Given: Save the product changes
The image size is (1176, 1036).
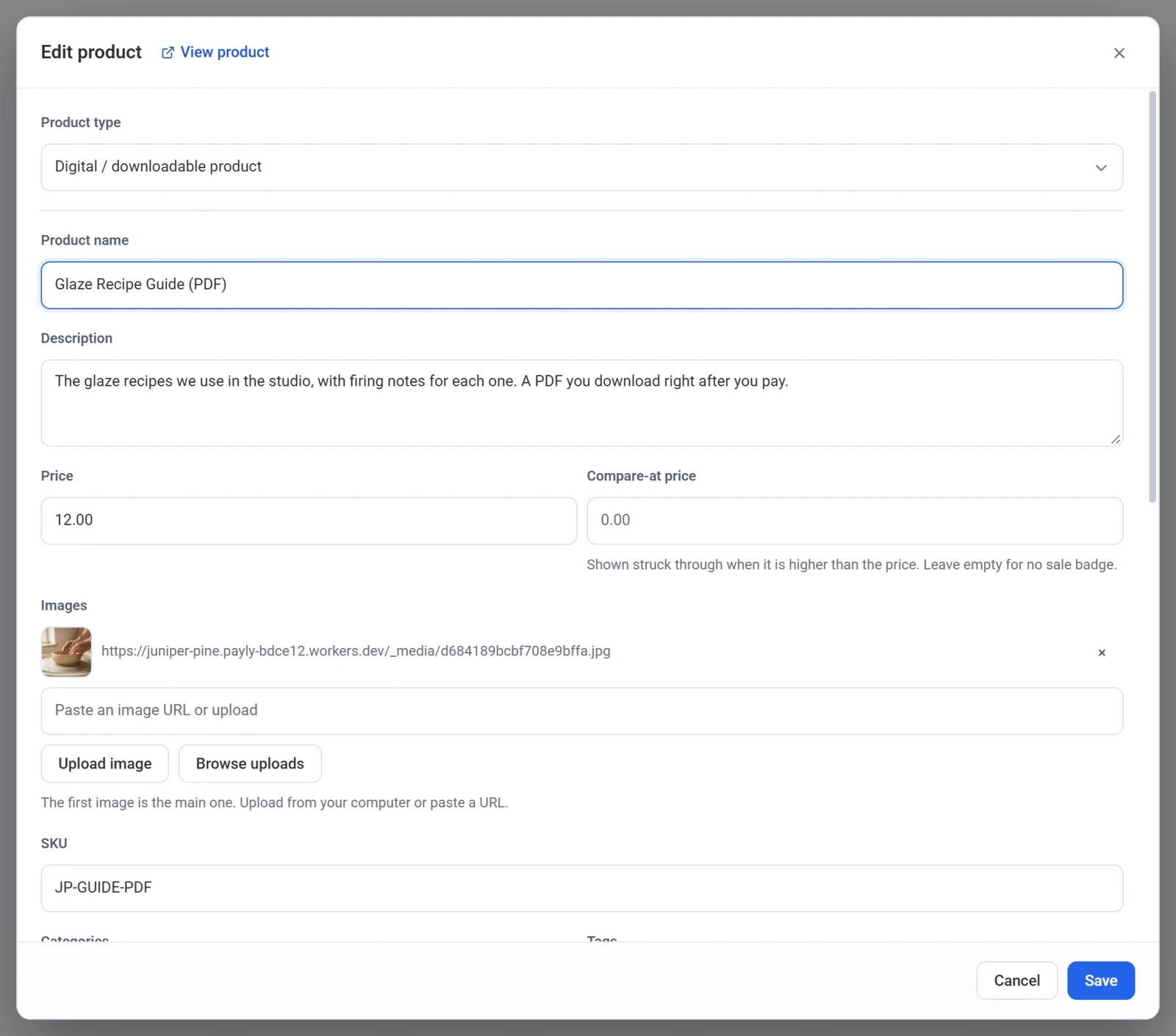Looking at the screenshot, I should (1100, 980).
